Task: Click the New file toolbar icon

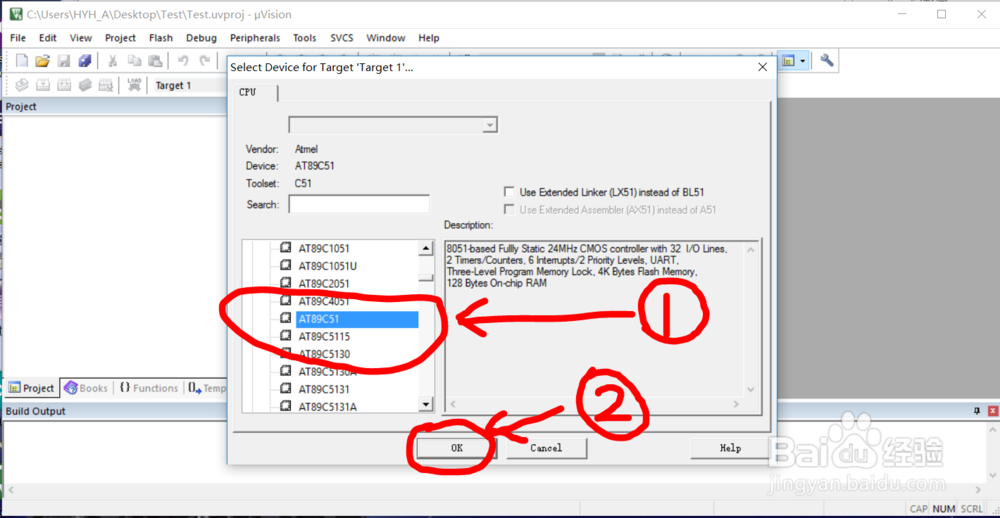Action: click(x=22, y=61)
